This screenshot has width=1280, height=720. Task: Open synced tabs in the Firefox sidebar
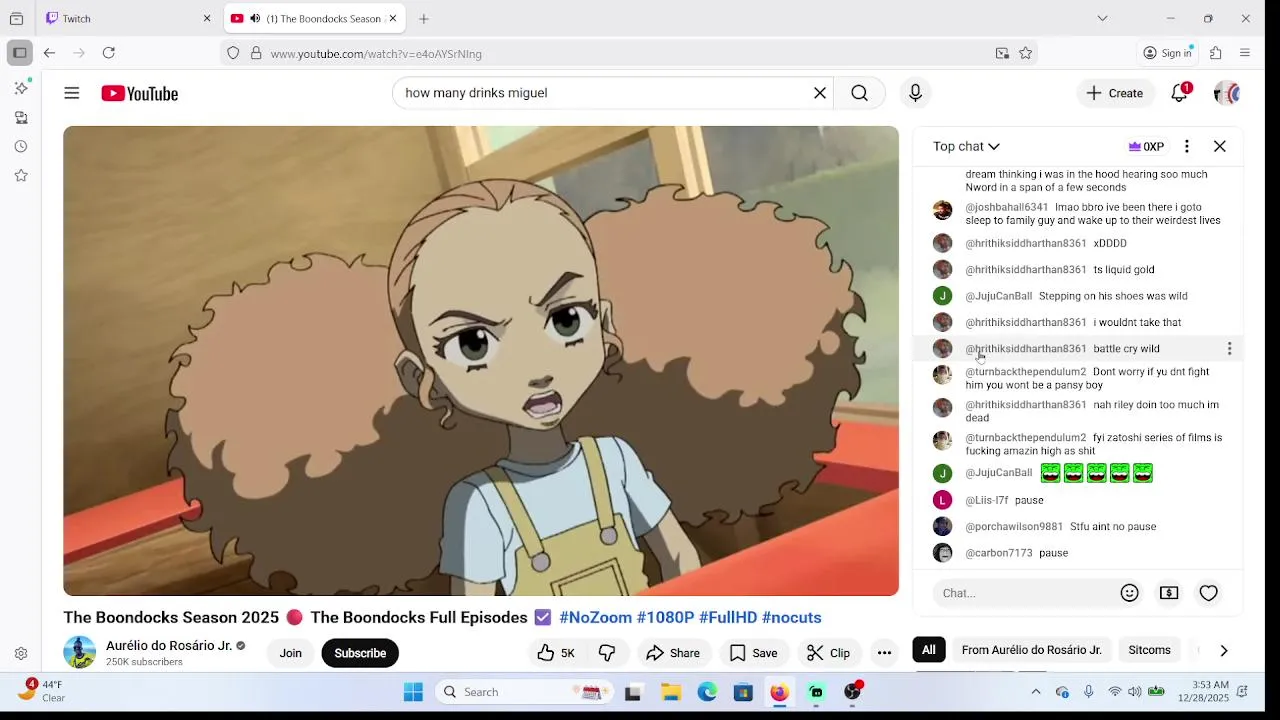pyautogui.click(x=21, y=117)
